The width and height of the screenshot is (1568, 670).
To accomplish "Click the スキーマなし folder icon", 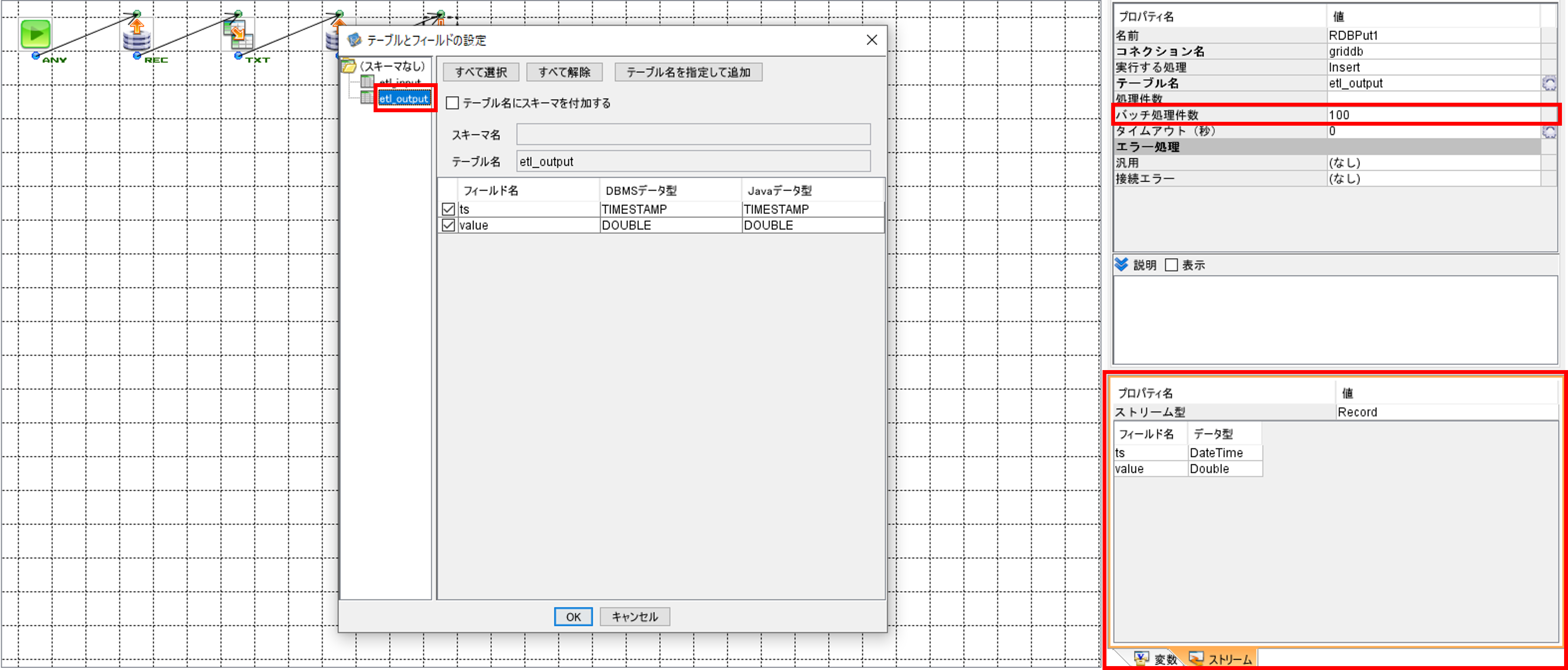I will click(x=349, y=66).
